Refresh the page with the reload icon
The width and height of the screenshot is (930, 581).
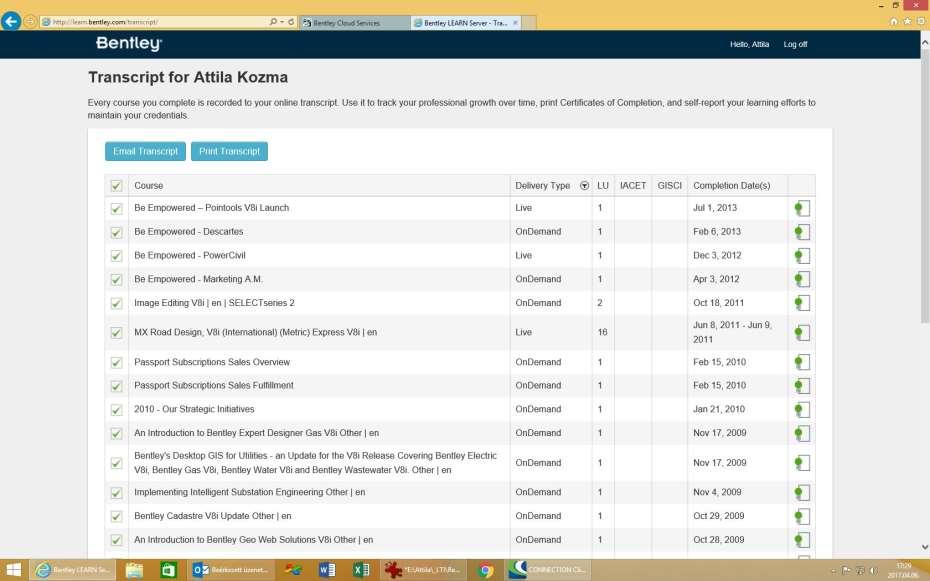[x=291, y=22]
